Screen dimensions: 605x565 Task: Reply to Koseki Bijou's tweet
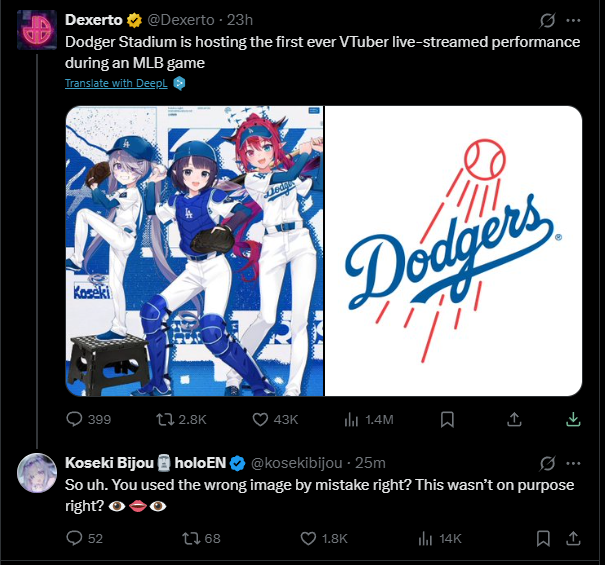point(75,538)
